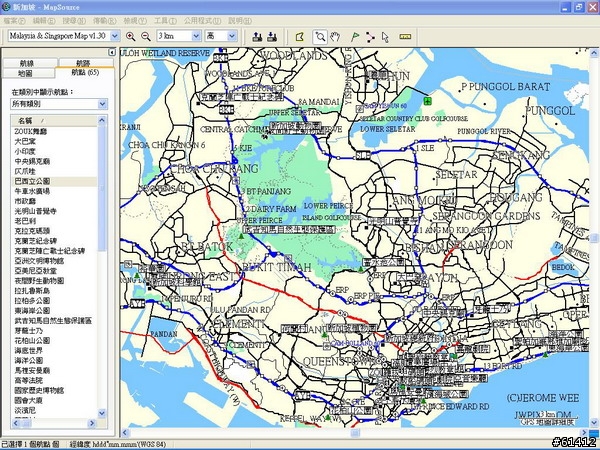Click the BKE highway shield near Woodlands

click(x=220, y=58)
